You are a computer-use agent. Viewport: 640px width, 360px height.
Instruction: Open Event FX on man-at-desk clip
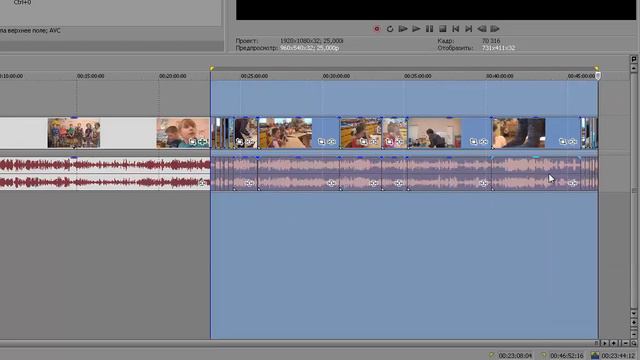point(484,142)
